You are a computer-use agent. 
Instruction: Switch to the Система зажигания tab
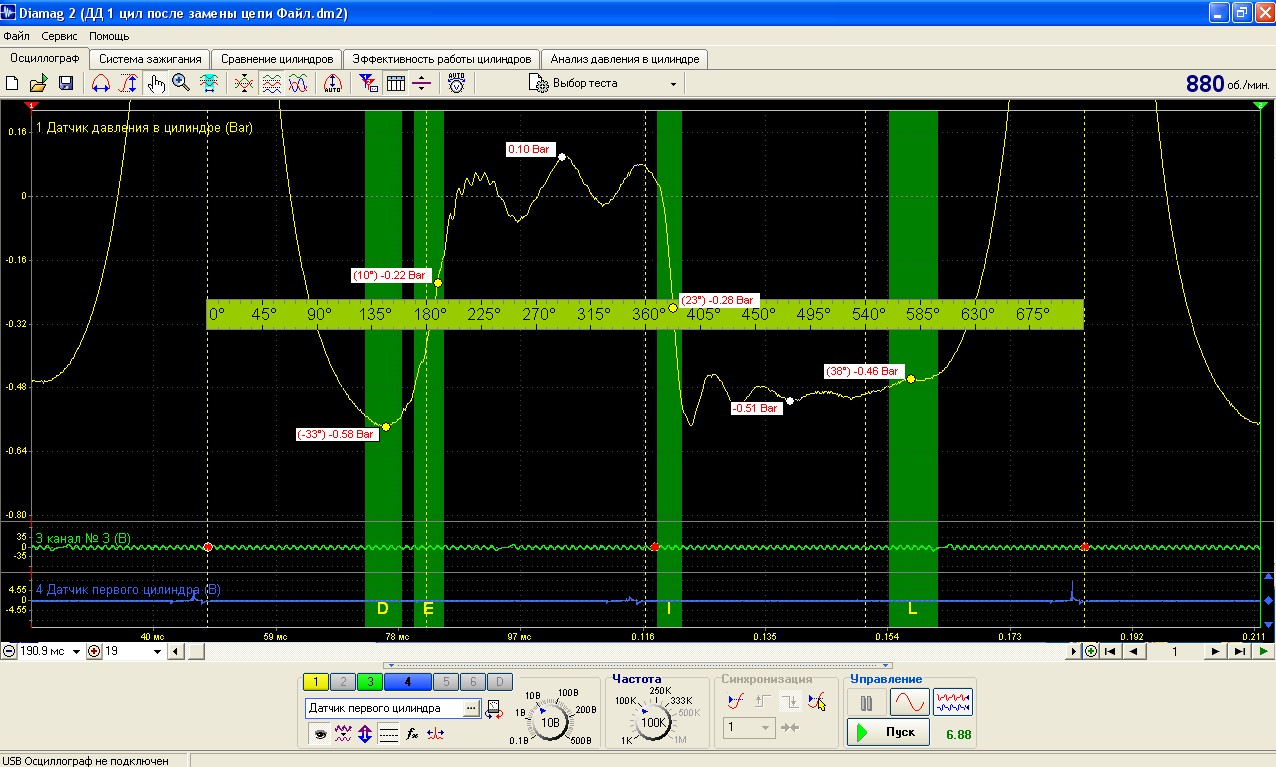click(x=151, y=59)
